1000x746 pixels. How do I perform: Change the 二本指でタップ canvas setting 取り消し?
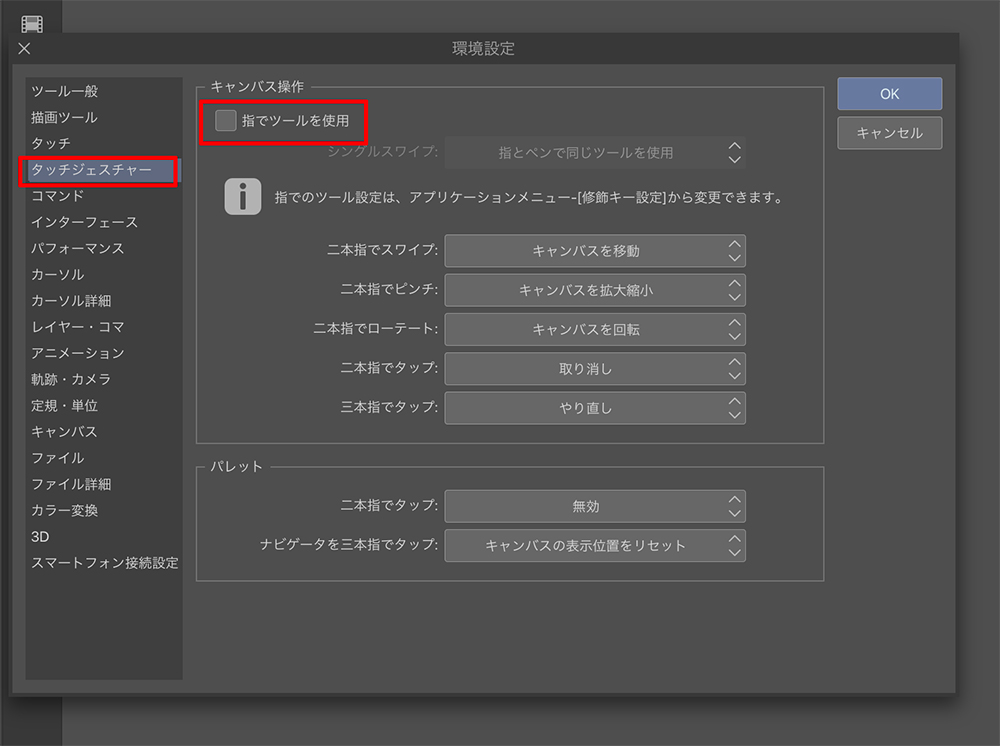click(594, 368)
